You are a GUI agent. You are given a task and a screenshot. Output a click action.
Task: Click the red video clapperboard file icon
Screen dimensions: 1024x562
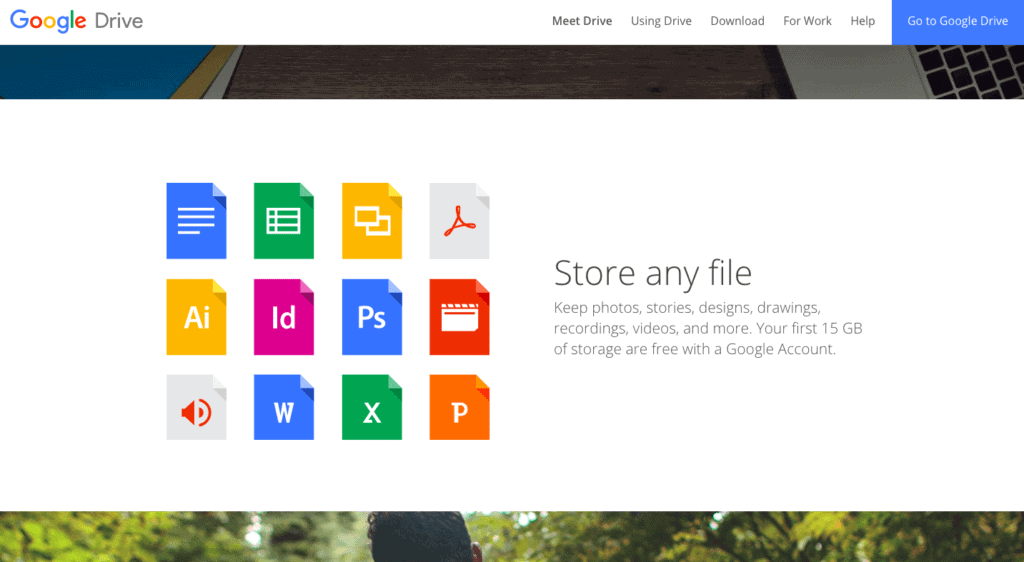459,317
